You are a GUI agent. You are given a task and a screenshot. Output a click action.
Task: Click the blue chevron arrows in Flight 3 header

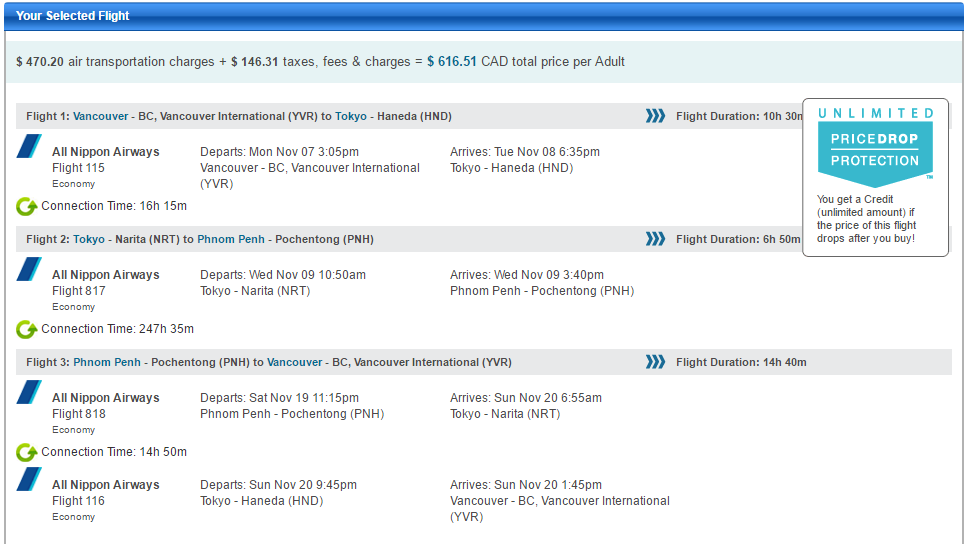655,362
